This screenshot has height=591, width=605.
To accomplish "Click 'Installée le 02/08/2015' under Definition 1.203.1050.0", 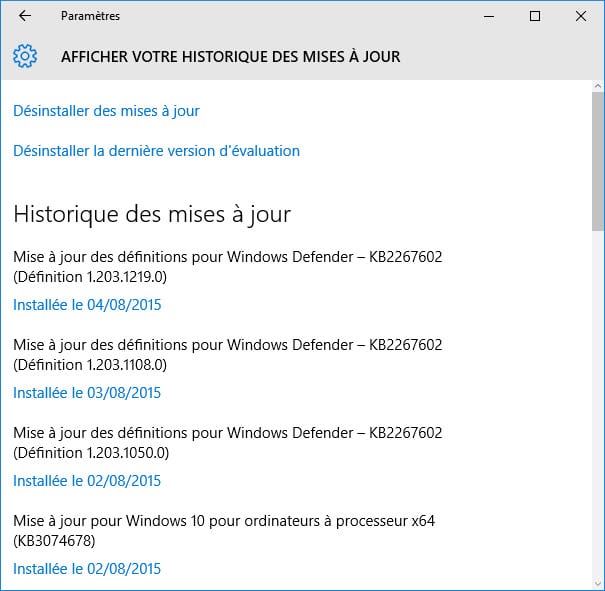I will [87, 481].
